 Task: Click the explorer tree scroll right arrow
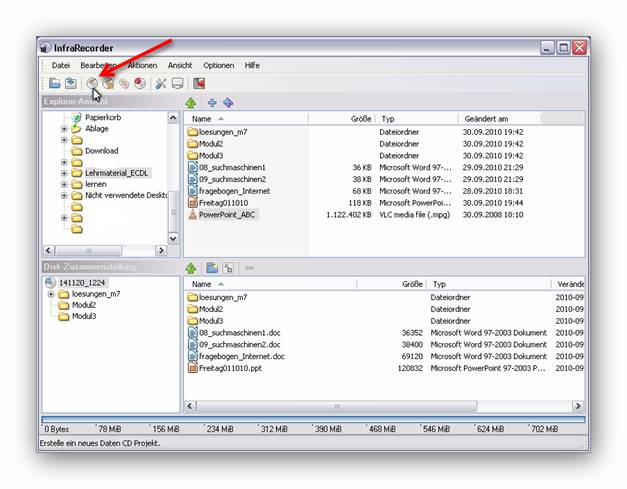pos(161,250)
